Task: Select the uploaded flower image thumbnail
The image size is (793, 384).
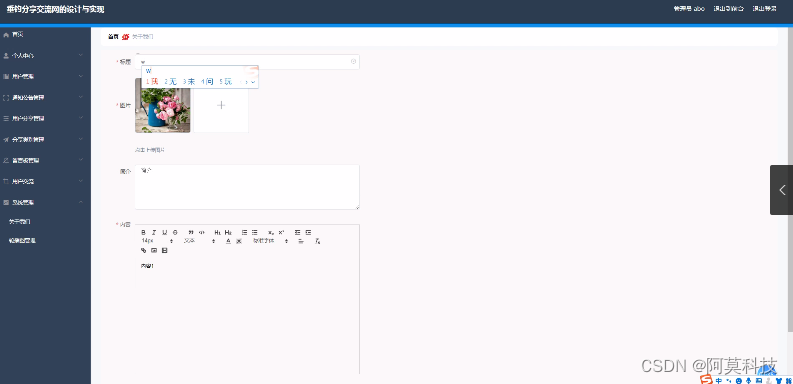Action: 162,105
